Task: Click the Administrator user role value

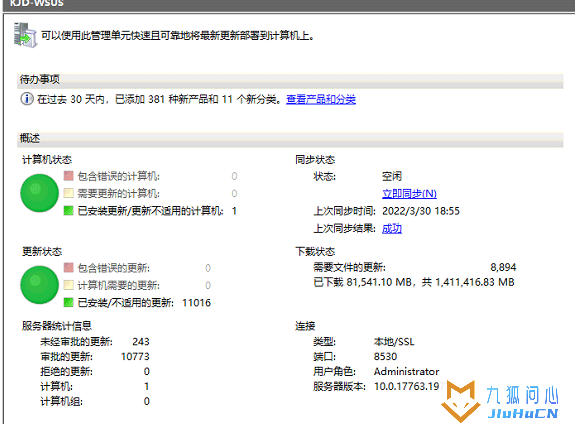Action: coord(407,372)
